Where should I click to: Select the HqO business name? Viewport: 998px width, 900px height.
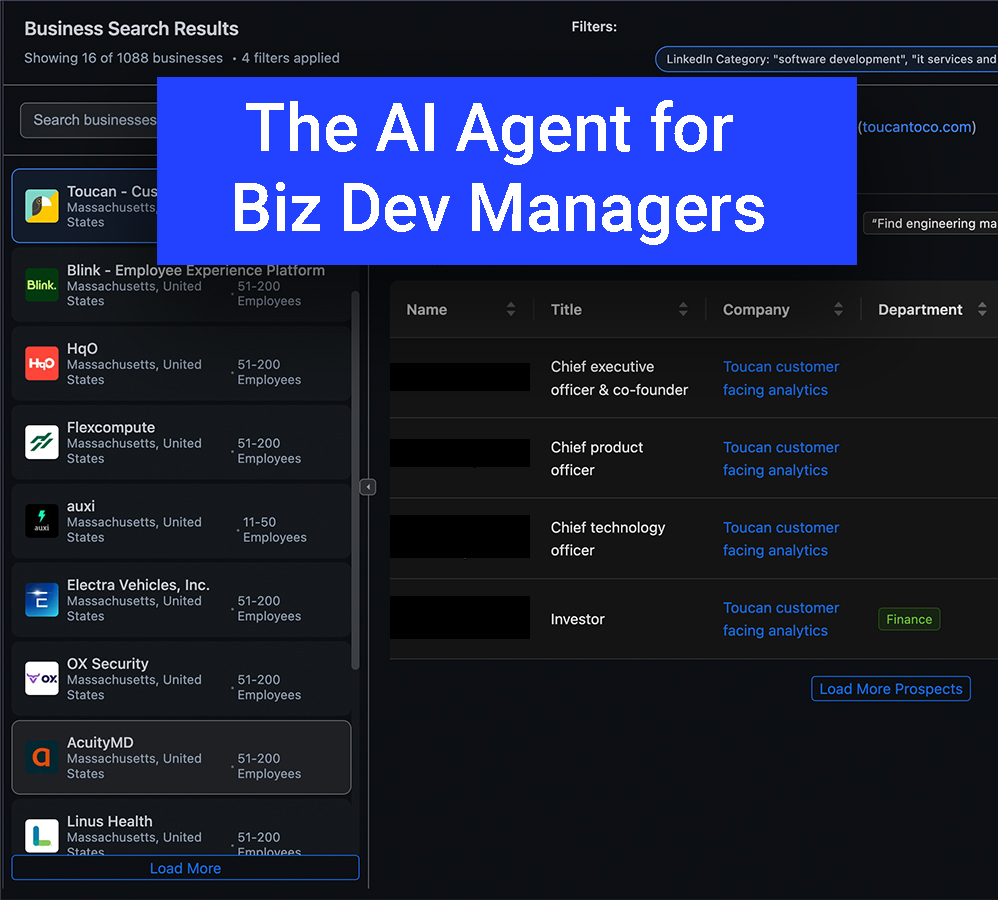pyautogui.click(x=82, y=349)
